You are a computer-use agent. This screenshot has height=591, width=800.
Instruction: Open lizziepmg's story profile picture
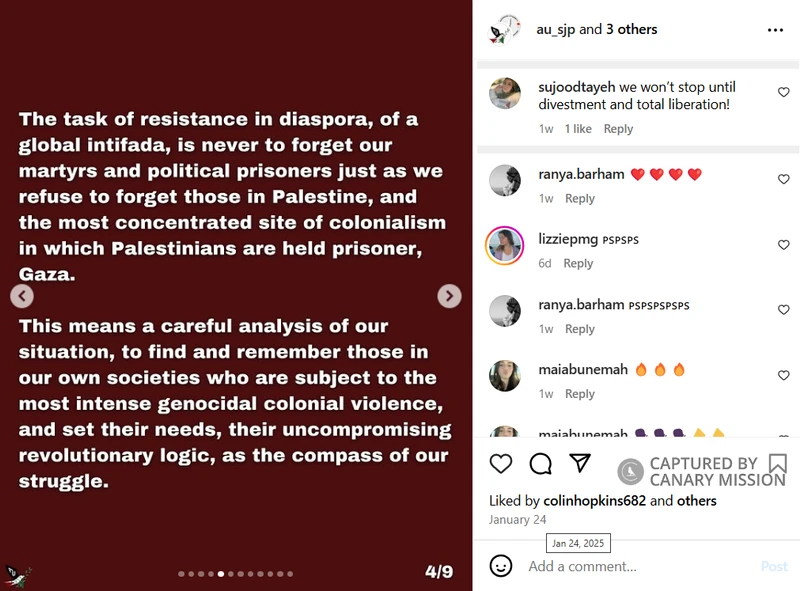coord(504,245)
